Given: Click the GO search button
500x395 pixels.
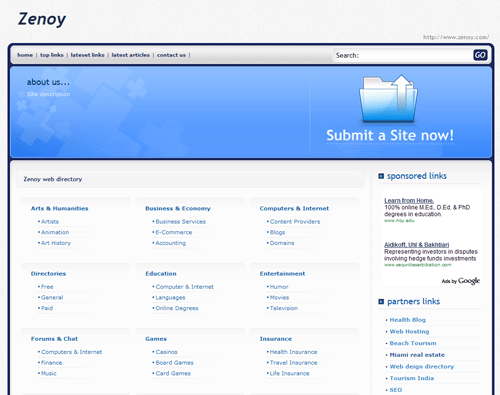Looking at the screenshot, I should click(x=480, y=55).
